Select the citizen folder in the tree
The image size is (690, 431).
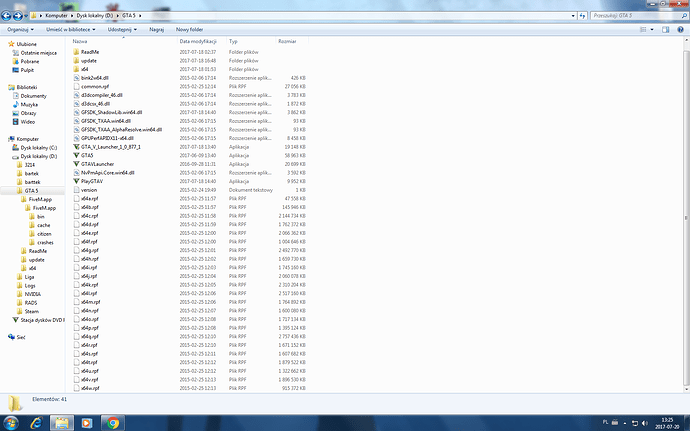[44, 234]
